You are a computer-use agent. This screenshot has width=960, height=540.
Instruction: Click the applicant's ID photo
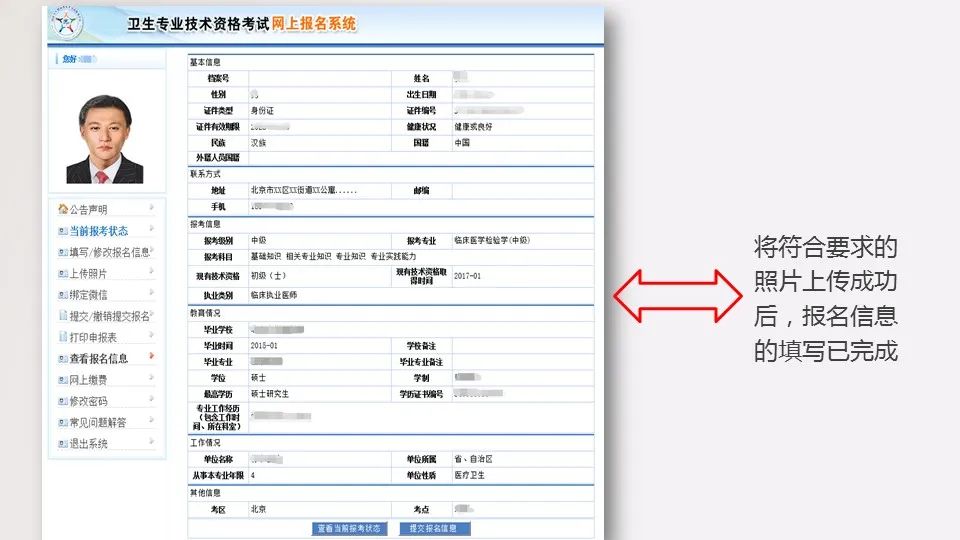[105, 139]
